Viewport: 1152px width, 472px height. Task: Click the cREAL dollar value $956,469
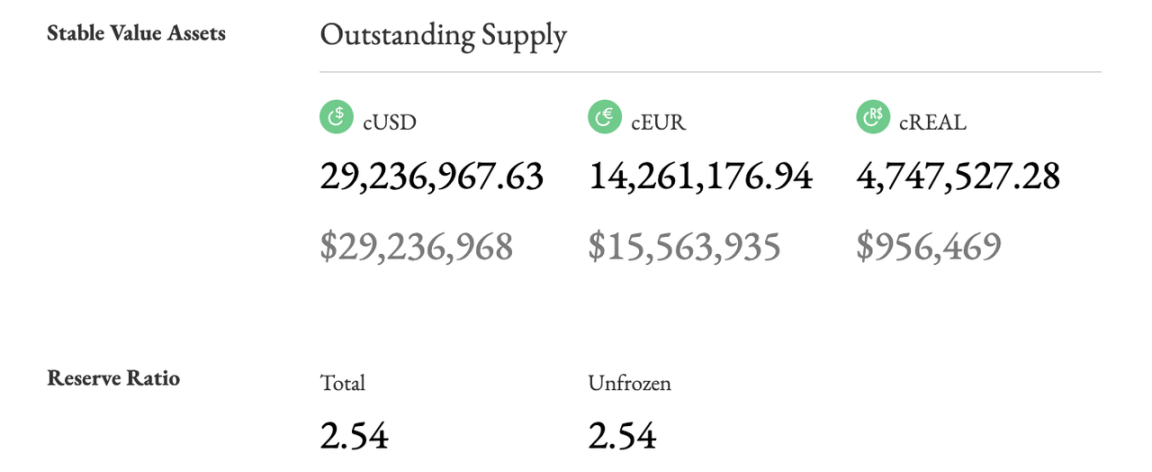(928, 246)
